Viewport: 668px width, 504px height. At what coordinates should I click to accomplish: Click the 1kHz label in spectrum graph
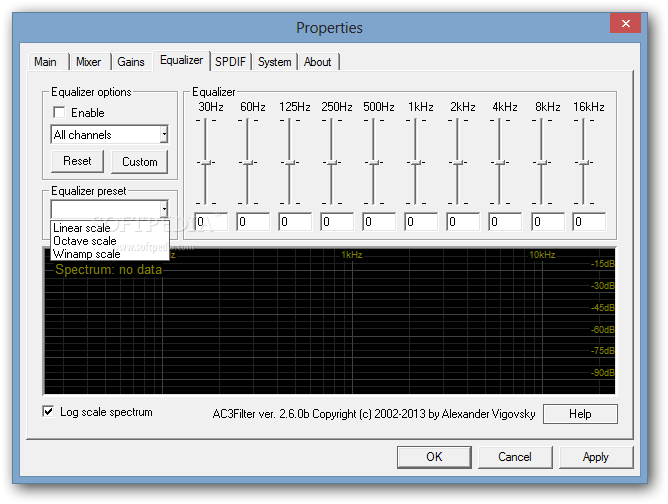coord(352,255)
